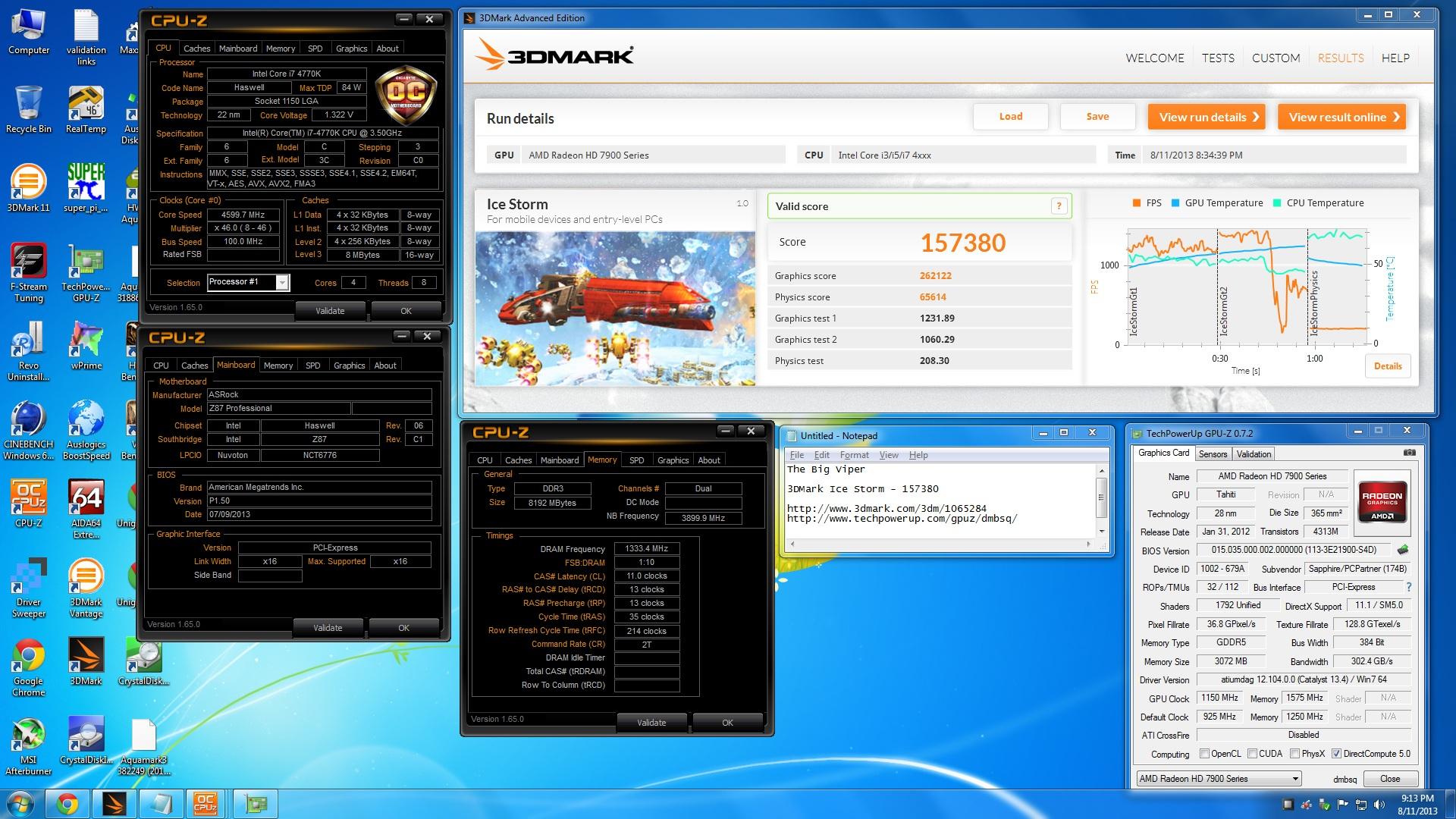
Task: Click Valid score help question mark icon
Action: coord(1059,206)
